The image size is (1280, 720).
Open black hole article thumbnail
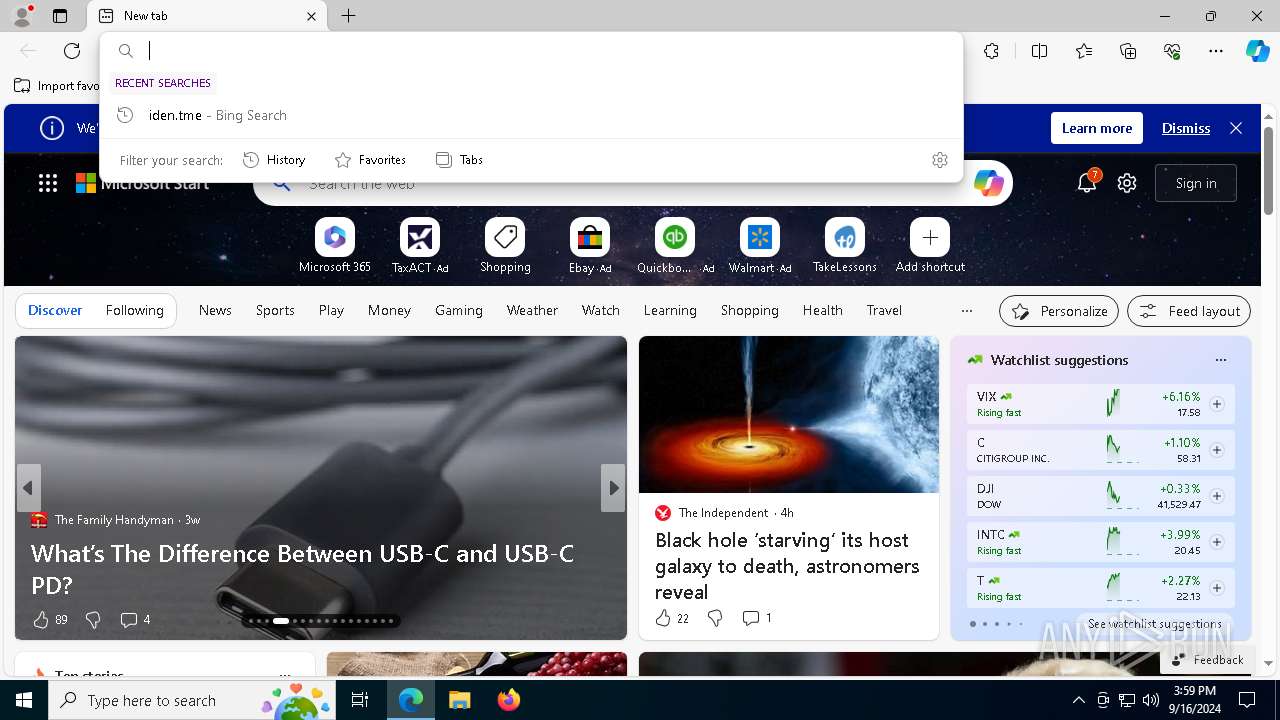tap(789, 414)
